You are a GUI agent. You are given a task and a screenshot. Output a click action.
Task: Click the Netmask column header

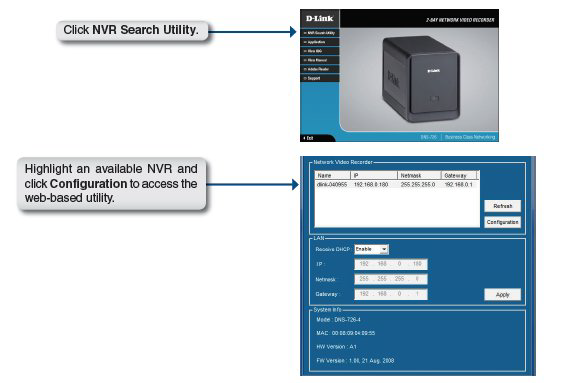coord(419,175)
